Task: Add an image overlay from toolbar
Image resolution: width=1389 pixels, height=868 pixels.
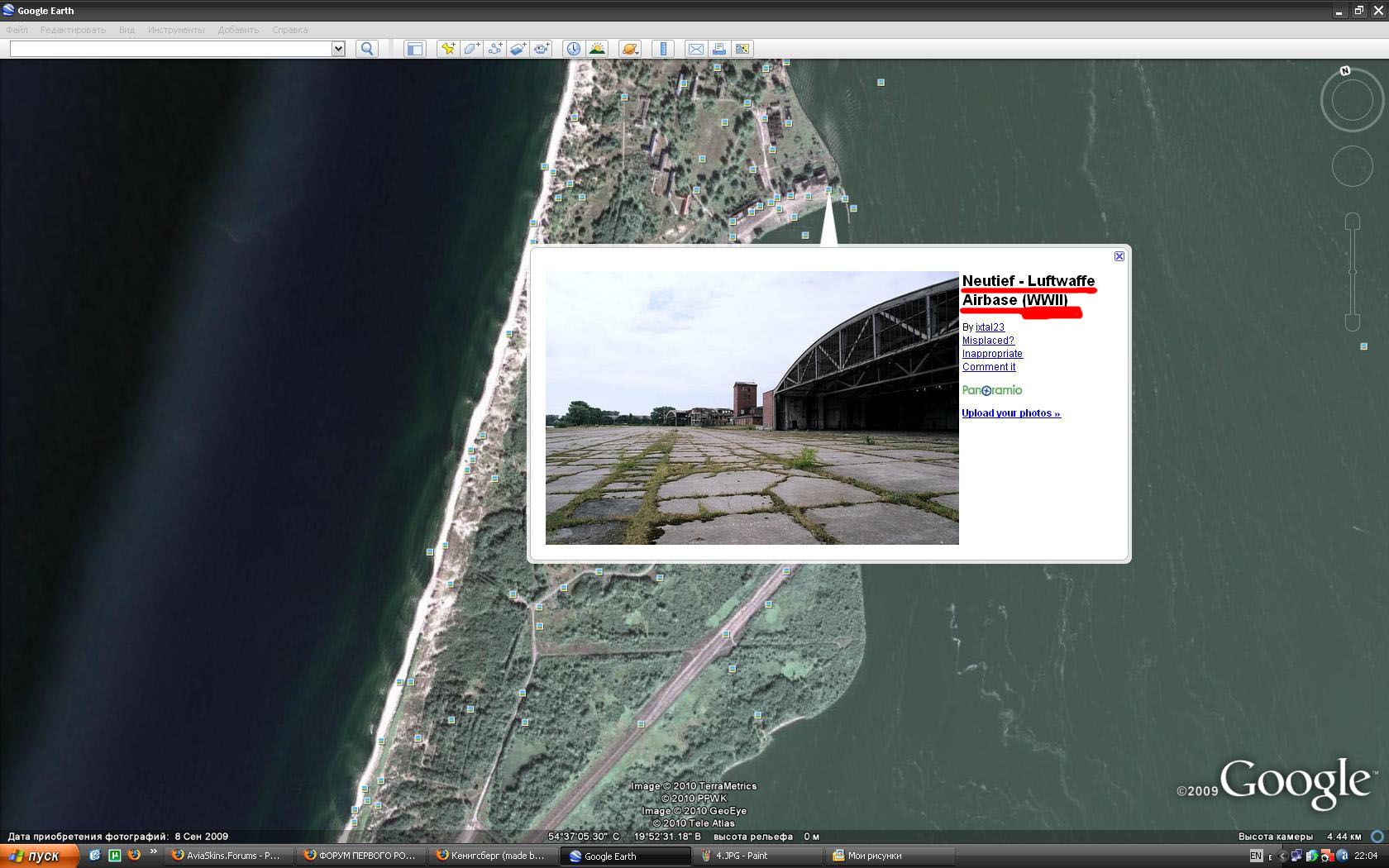Action: click(518, 49)
